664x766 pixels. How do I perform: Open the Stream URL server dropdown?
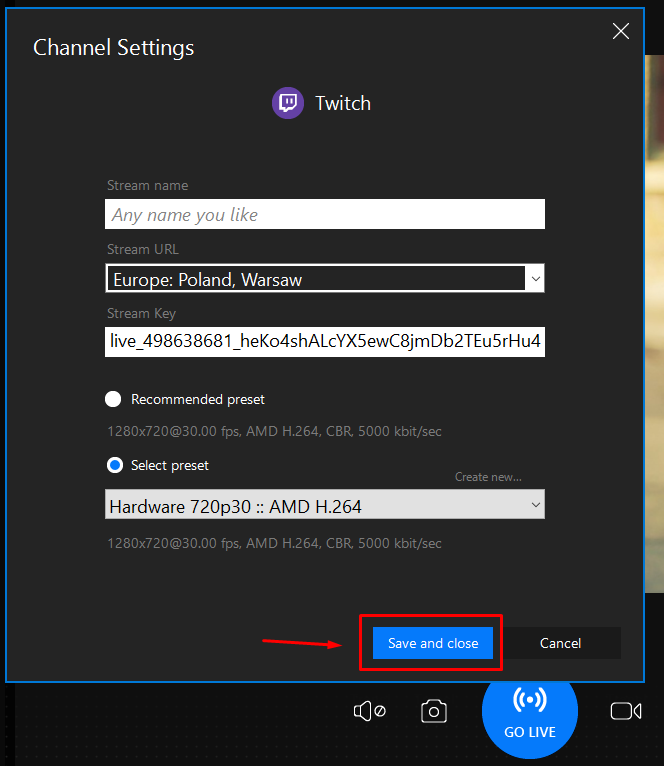[x=325, y=278]
